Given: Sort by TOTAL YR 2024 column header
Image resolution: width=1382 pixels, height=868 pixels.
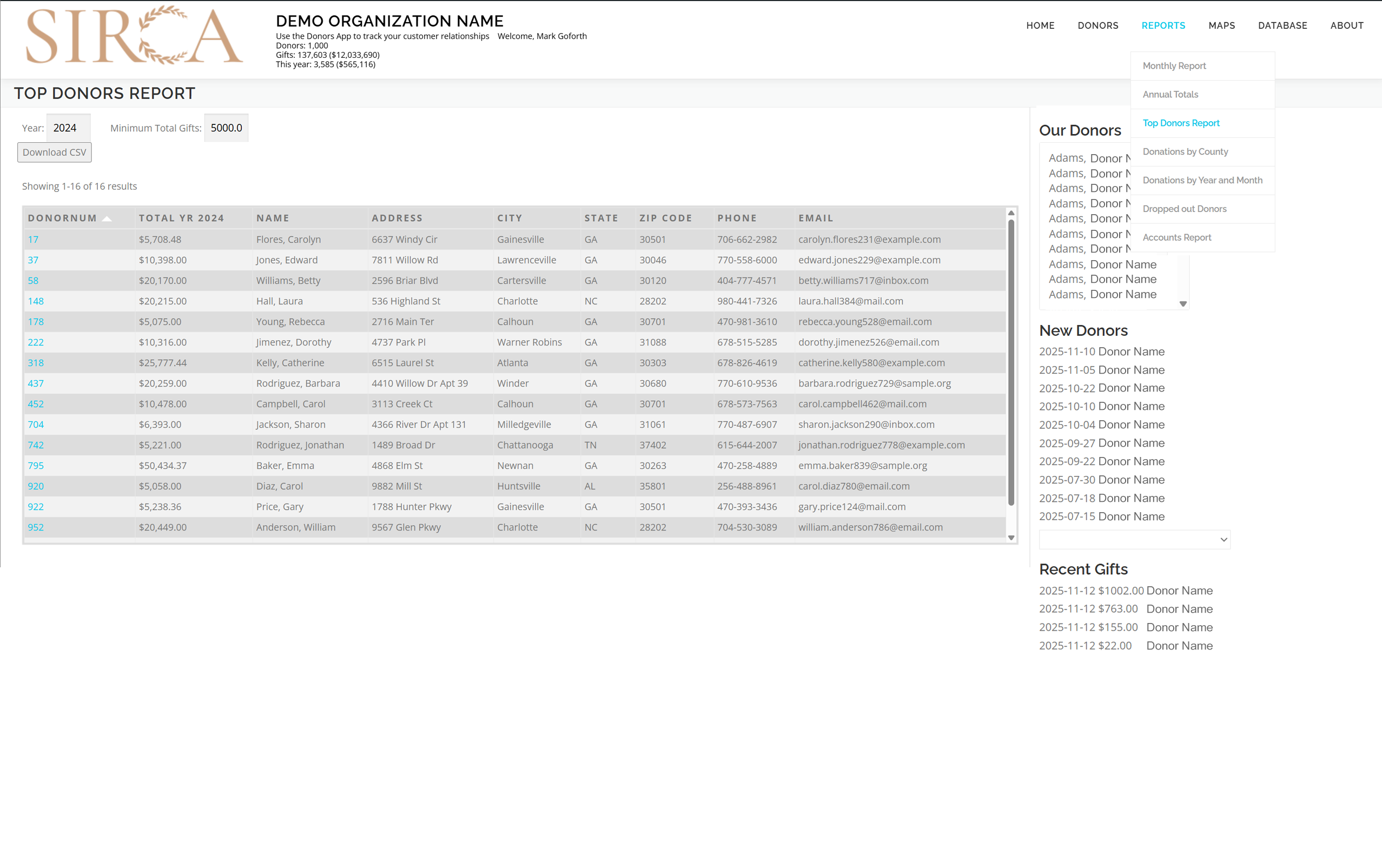Looking at the screenshot, I should coord(181,218).
